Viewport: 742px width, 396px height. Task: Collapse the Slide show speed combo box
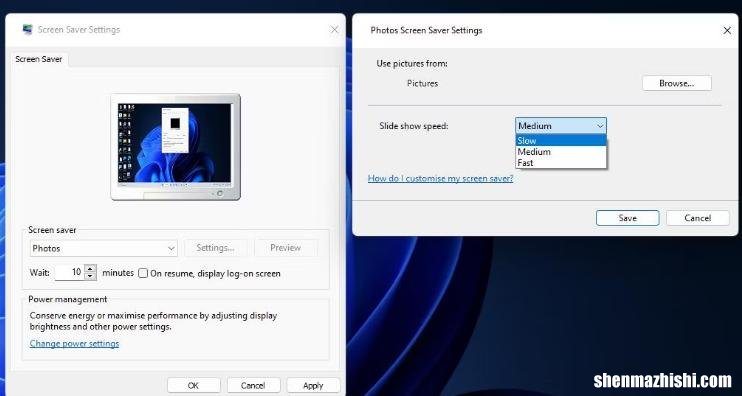(561, 126)
